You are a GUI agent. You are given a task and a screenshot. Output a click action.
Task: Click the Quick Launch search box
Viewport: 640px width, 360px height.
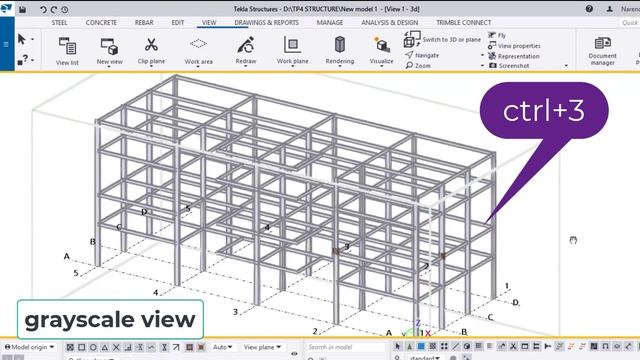click(x=629, y=23)
